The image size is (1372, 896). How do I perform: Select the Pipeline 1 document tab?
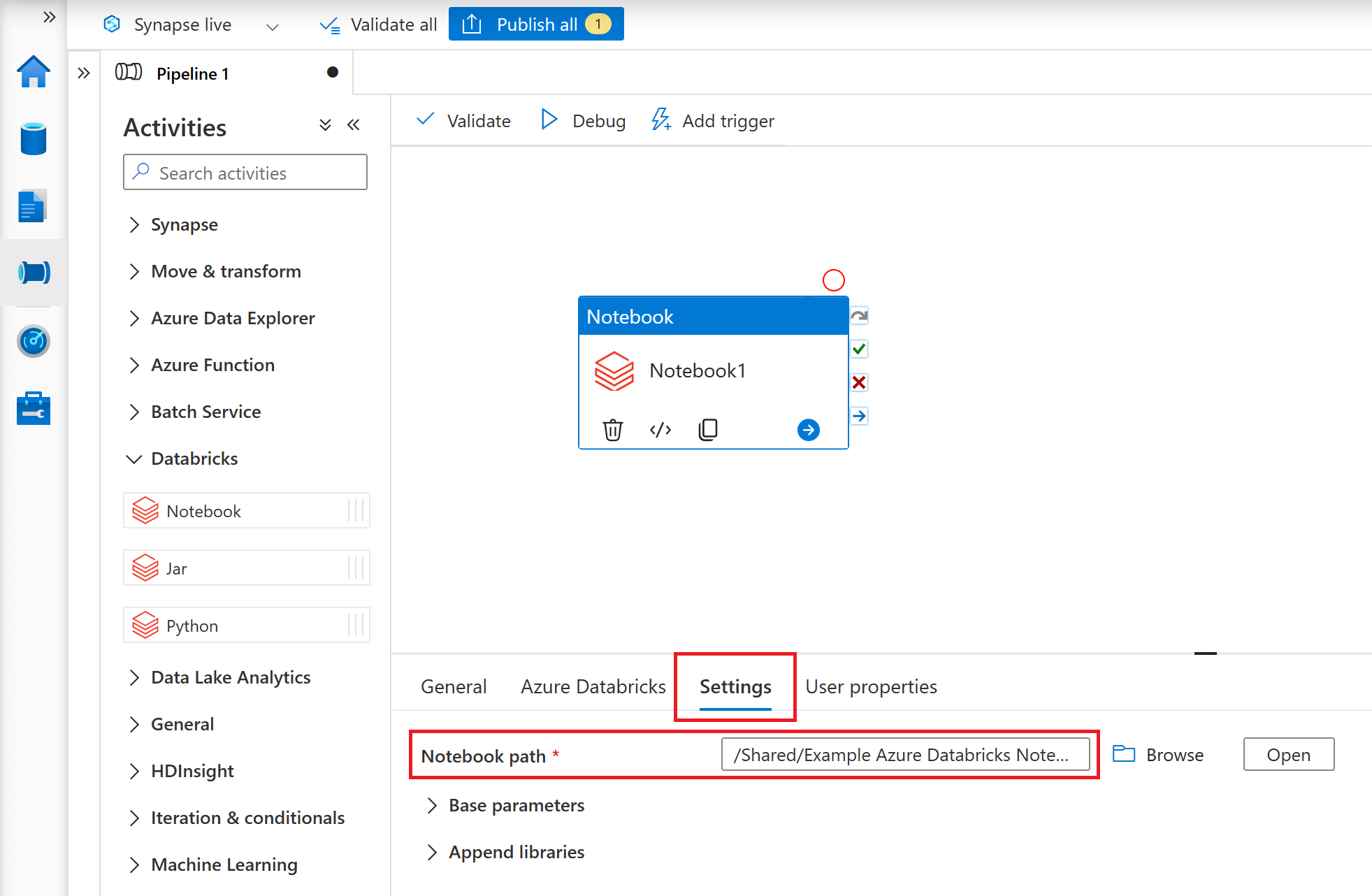click(x=227, y=73)
